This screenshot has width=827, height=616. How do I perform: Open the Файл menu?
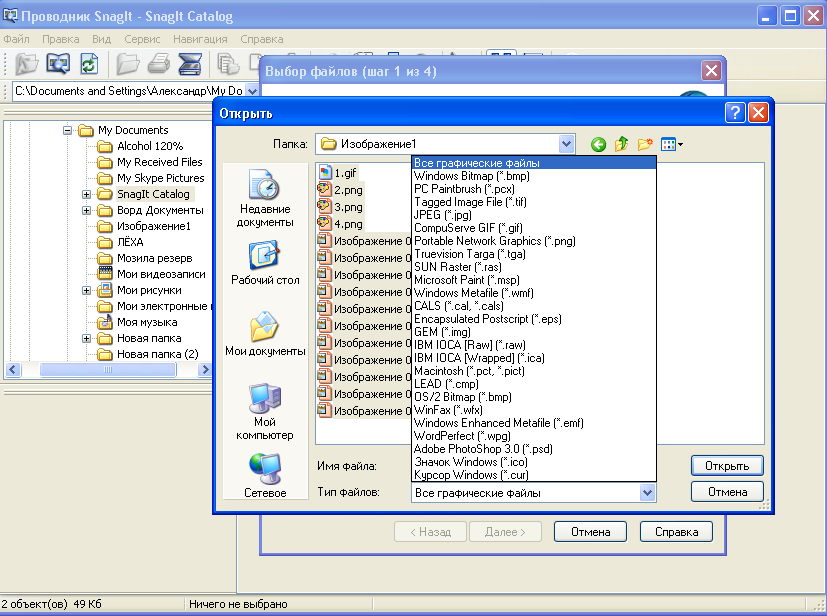[16, 39]
